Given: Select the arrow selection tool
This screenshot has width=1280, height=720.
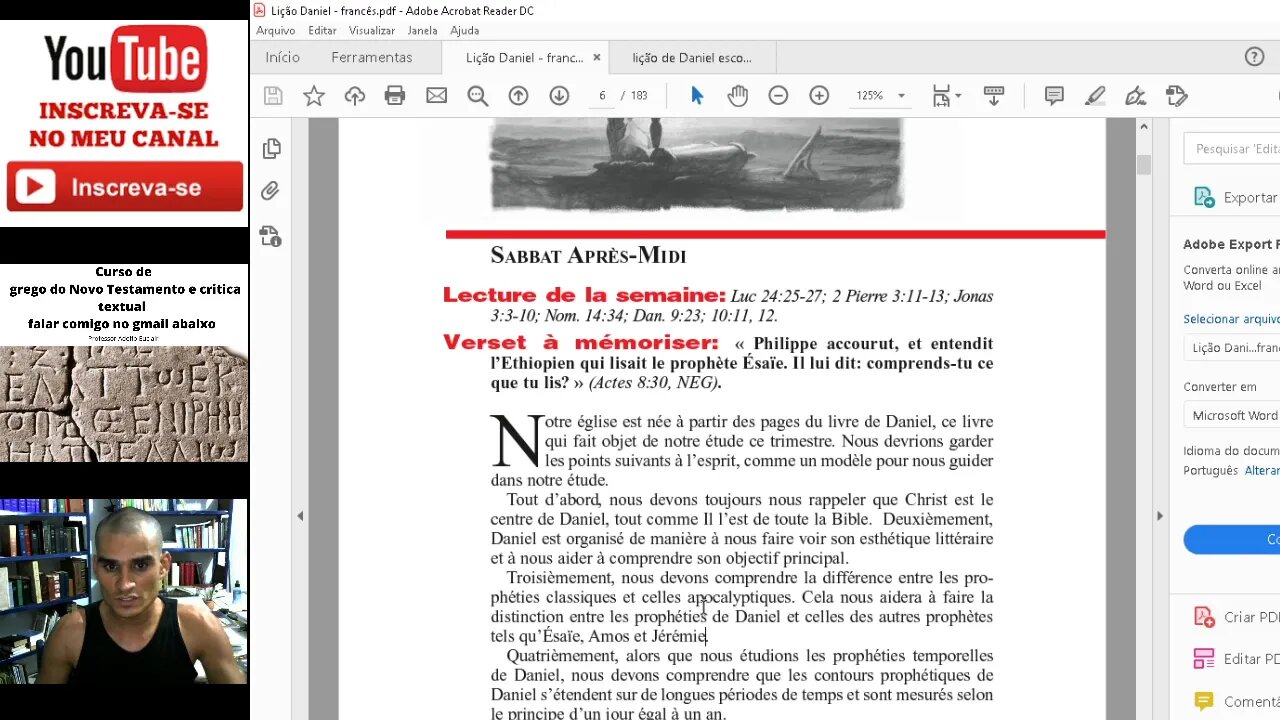Looking at the screenshot, I should pyautogui.click(x=697, y=96).
